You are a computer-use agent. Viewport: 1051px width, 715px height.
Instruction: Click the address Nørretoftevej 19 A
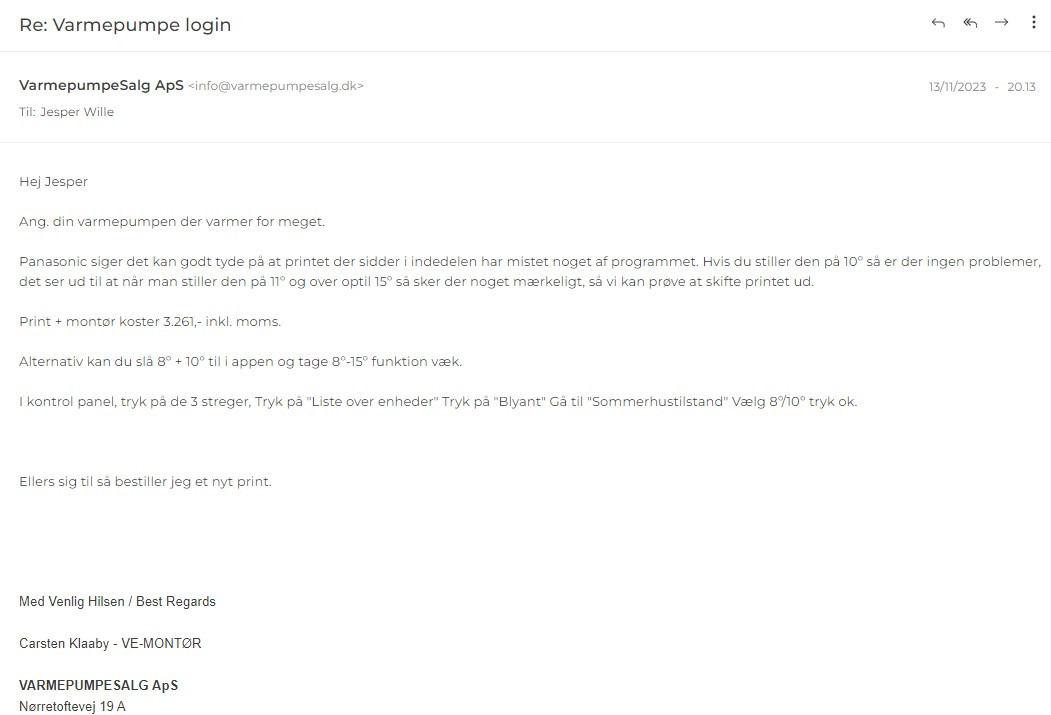click(x=72, y=706)
